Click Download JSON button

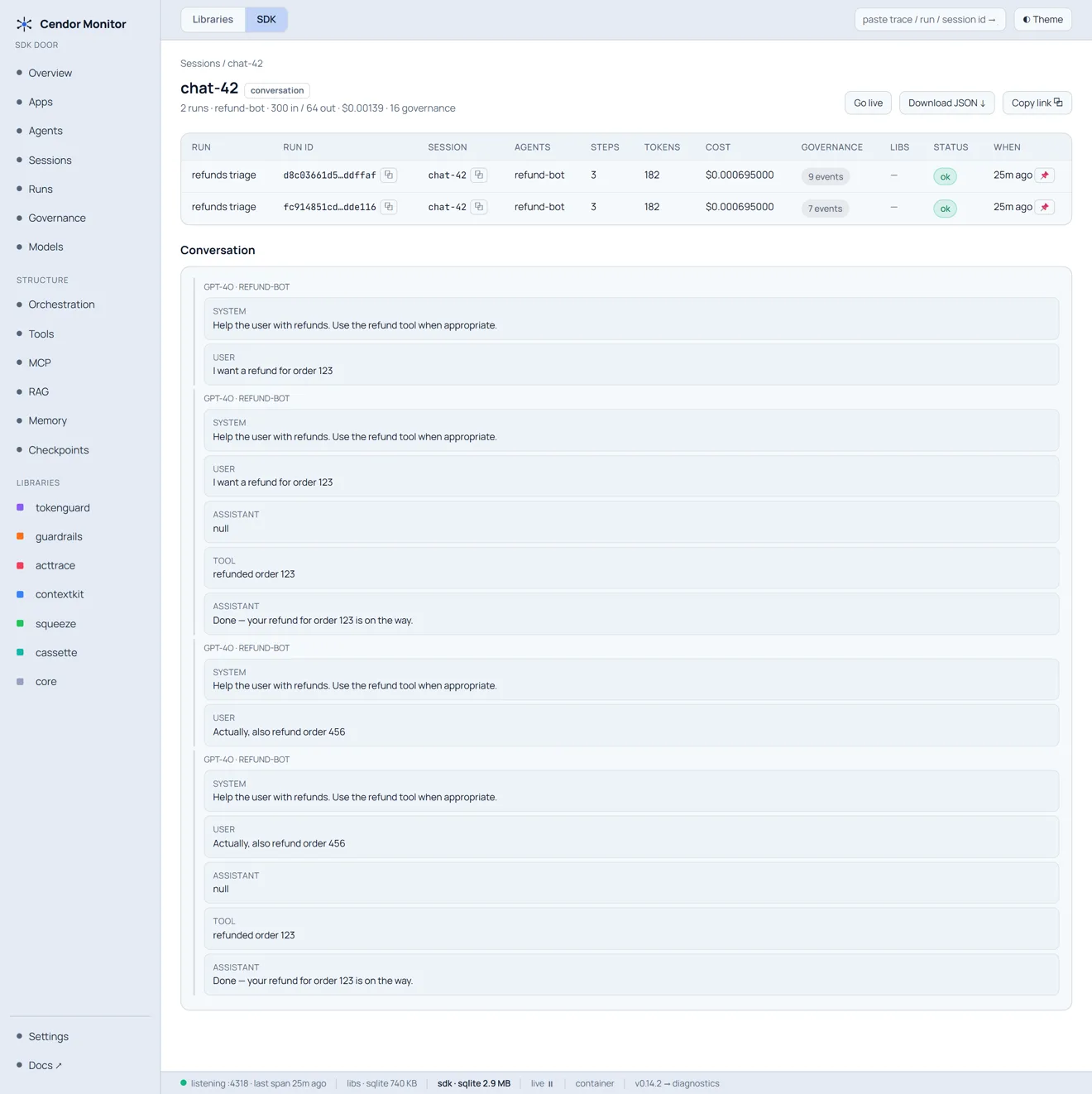tap(946, 103)
